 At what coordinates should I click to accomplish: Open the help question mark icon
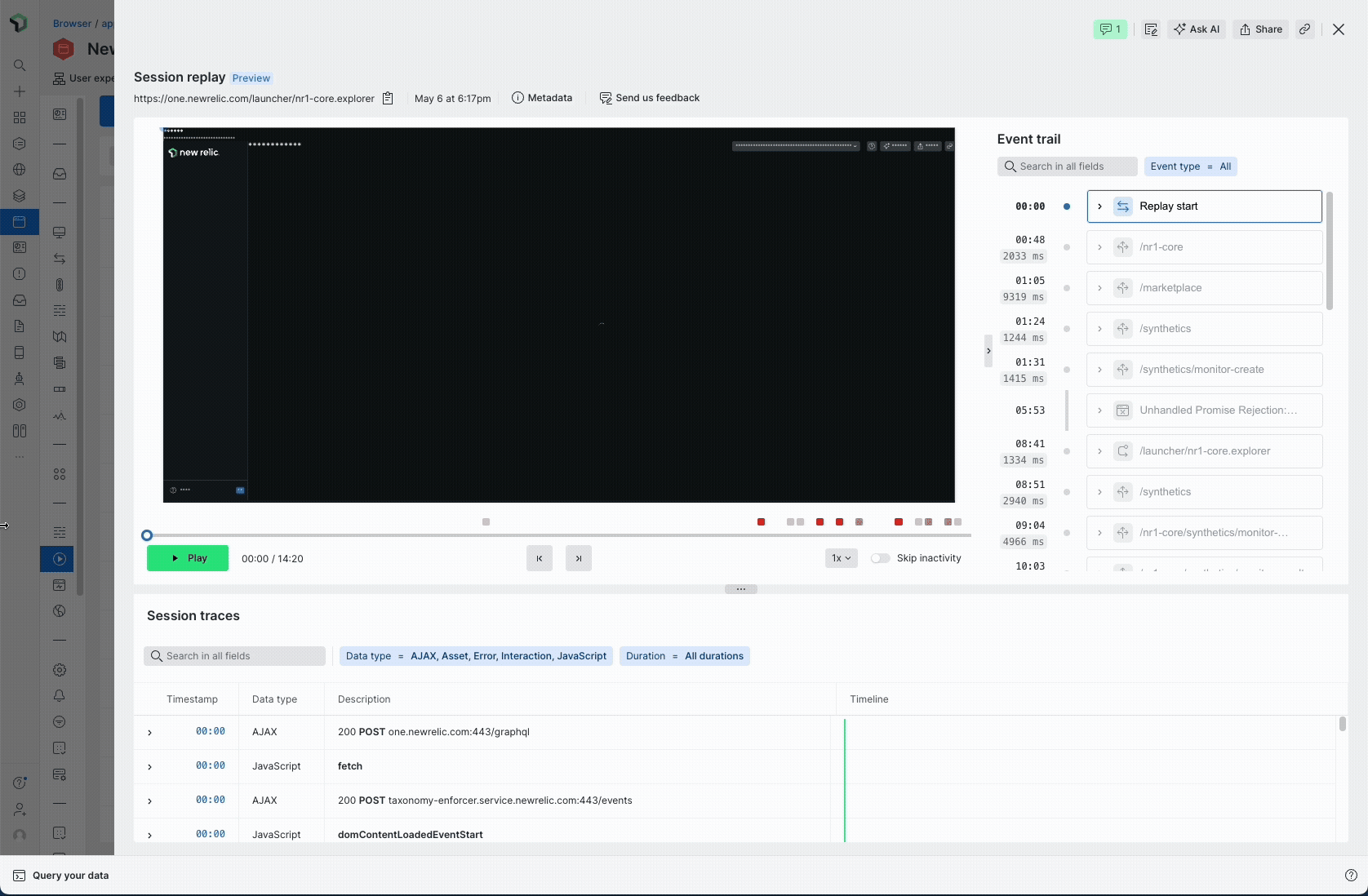tap(1350, 876)
